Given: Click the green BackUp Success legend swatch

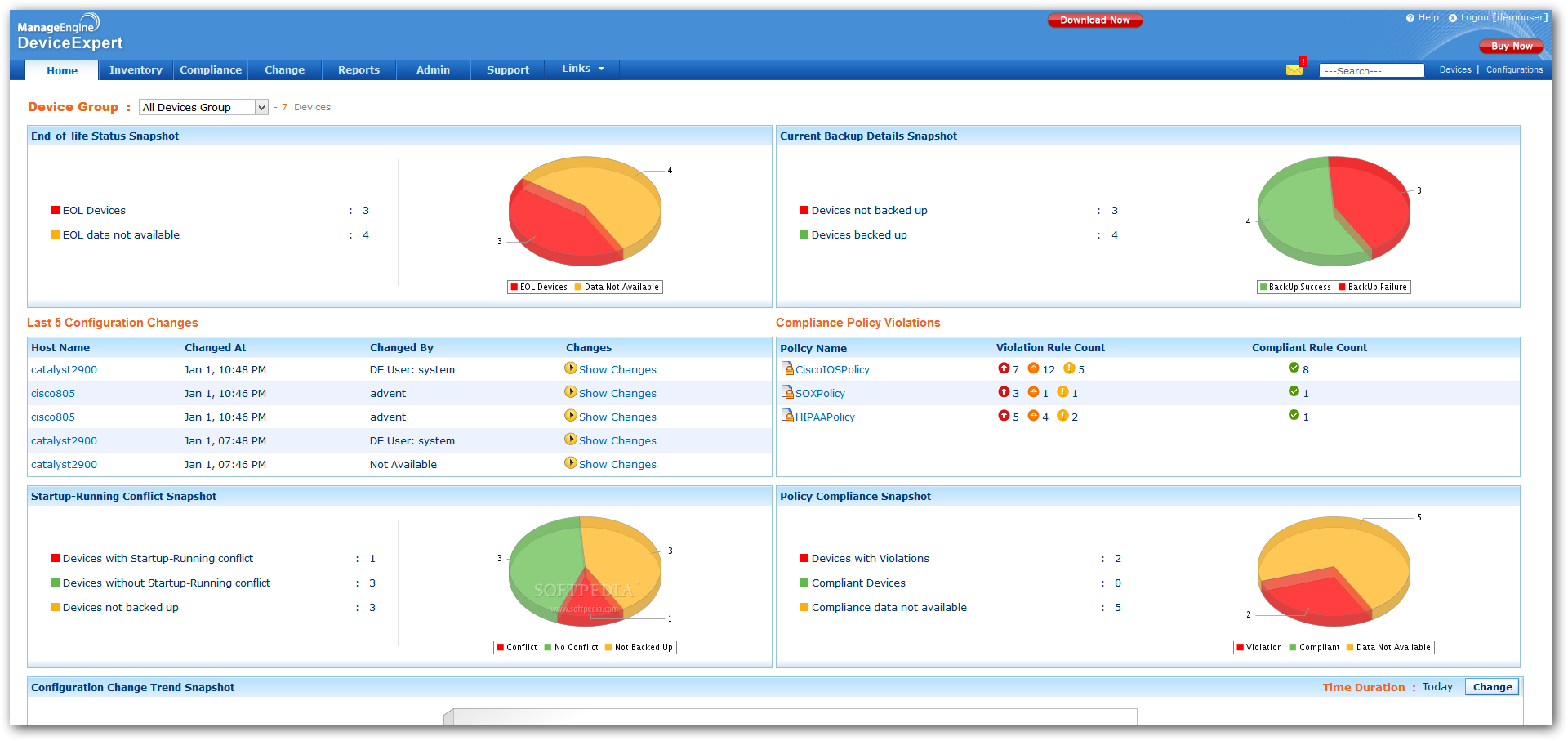Looking at the screenshot, I should 1263,288.
